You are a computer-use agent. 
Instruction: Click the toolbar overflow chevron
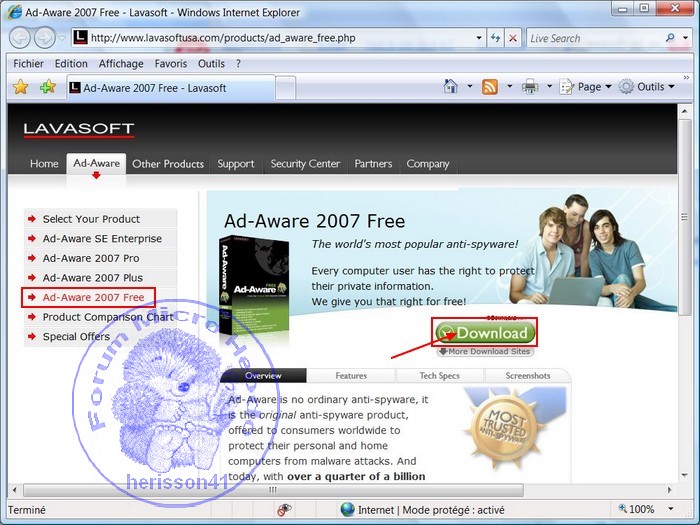point(686,78)
